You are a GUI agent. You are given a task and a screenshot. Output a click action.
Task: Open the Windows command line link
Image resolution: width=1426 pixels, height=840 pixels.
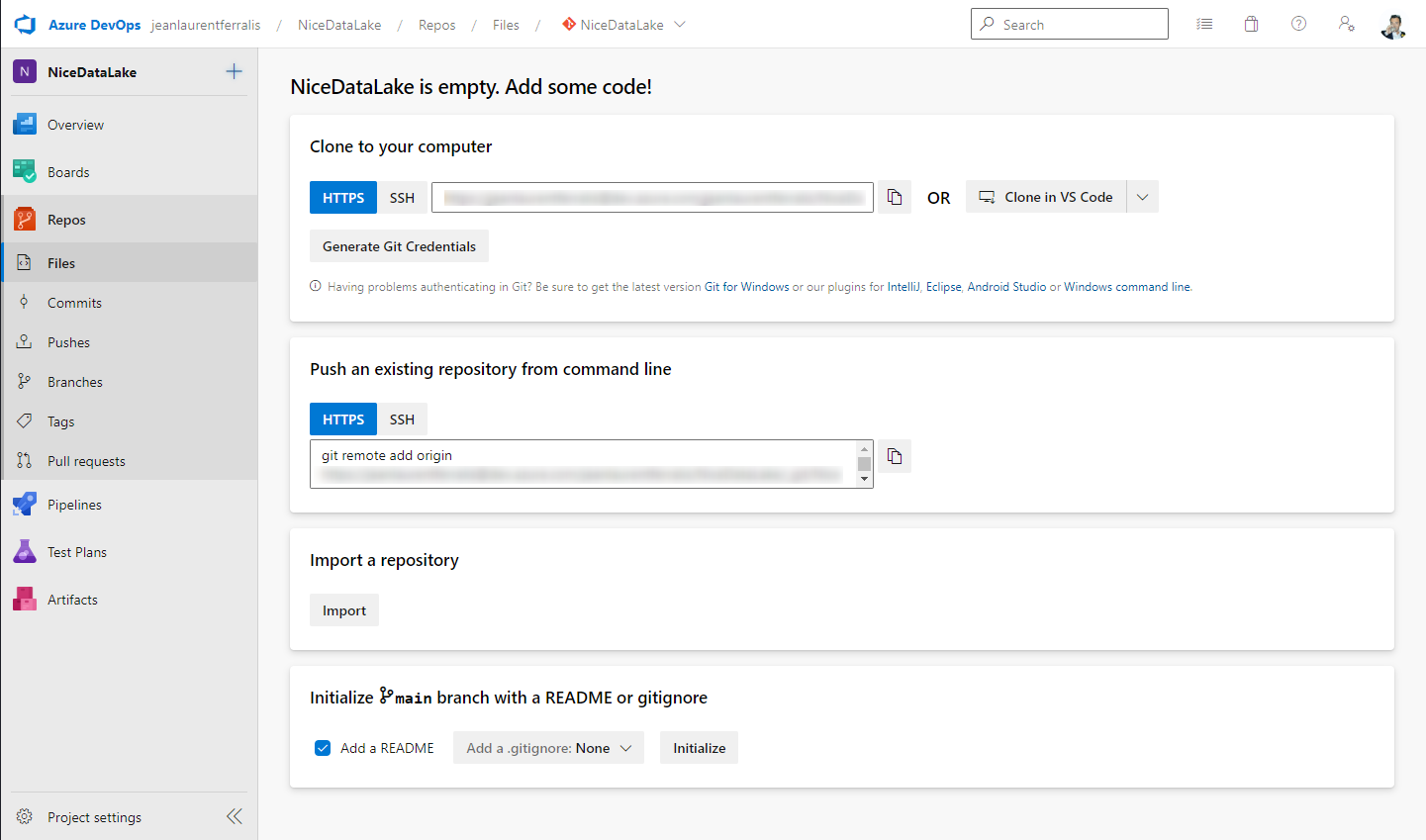click(x=1127, y=287)
